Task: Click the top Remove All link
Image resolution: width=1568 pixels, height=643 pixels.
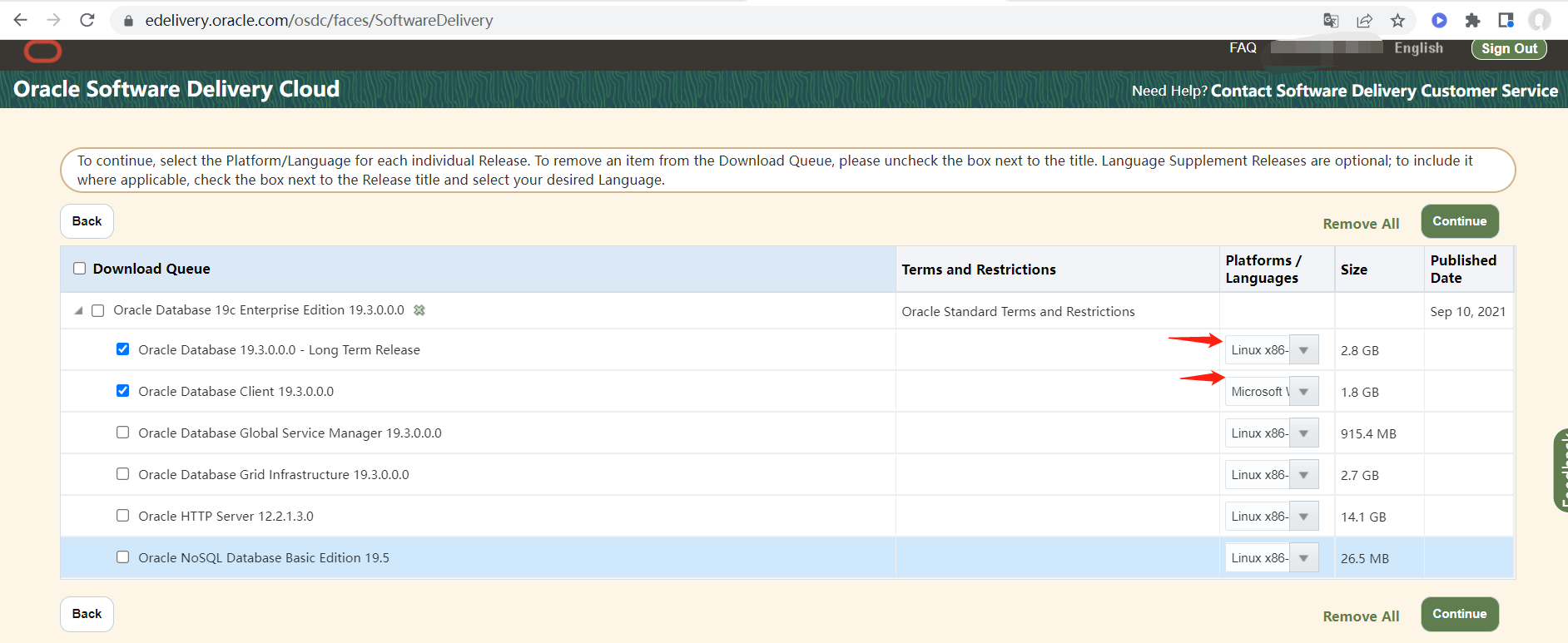Action: coord(1361,224)
